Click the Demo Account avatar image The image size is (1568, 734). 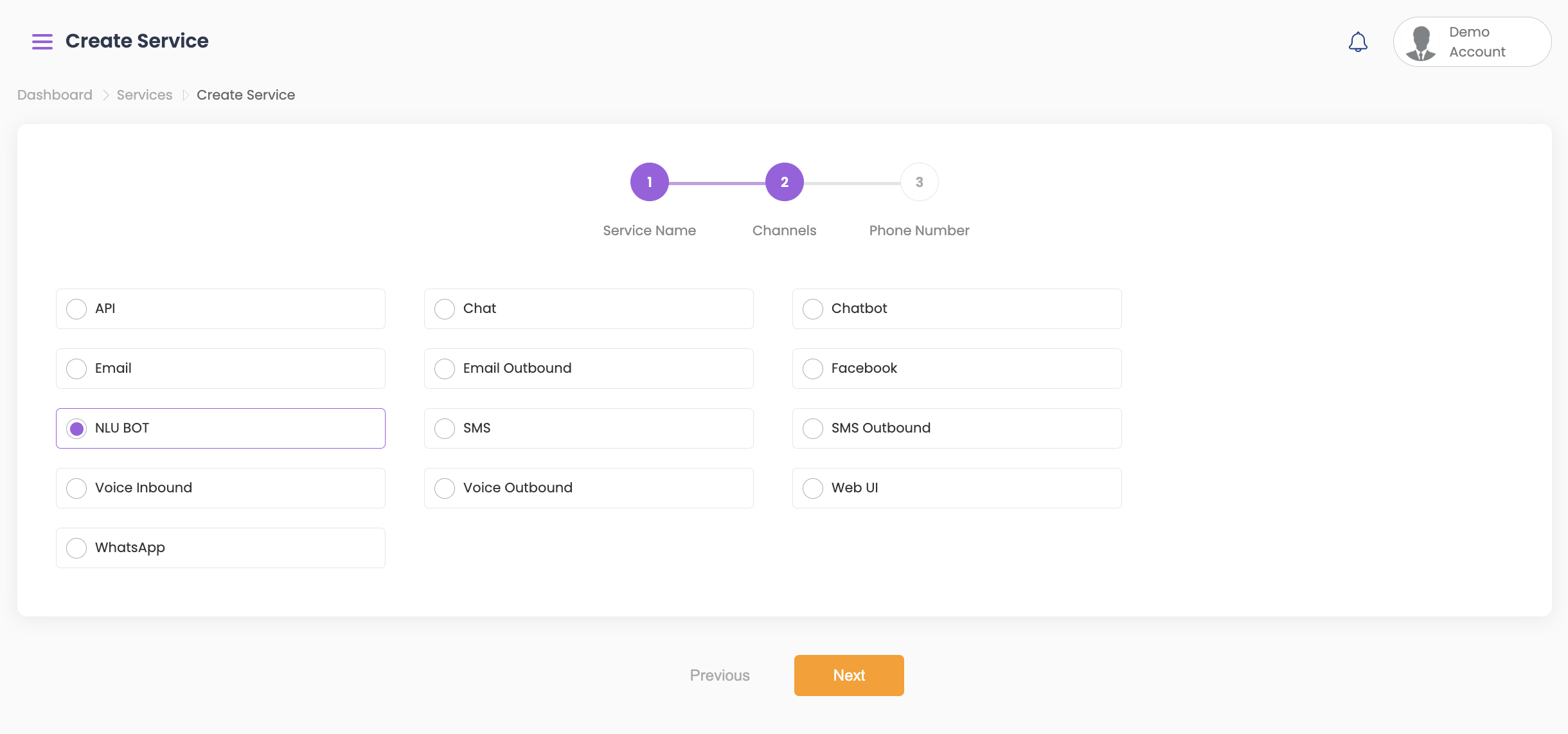pyautogui.click(x=1421, y=42)
